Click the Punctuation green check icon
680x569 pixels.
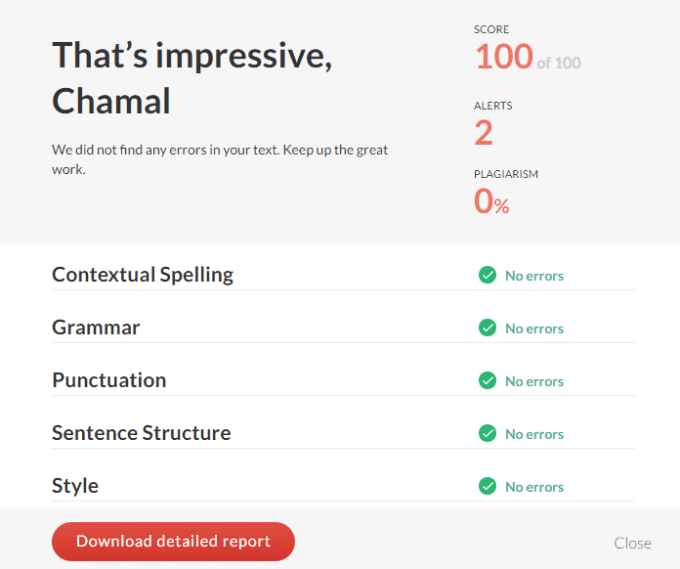point(487,381)
